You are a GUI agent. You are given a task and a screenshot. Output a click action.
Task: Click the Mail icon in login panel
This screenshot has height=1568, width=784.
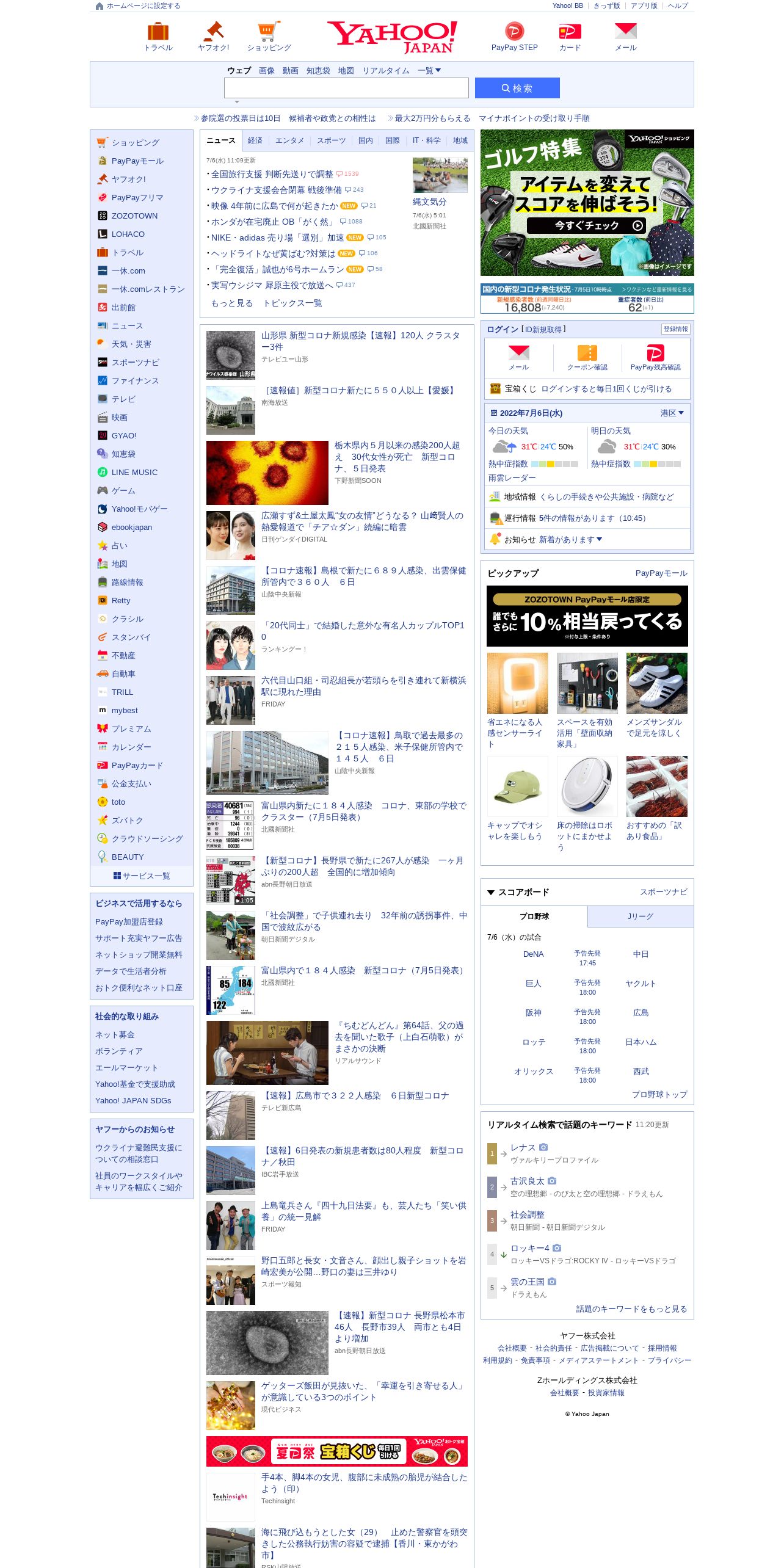(x=519, y=352)
